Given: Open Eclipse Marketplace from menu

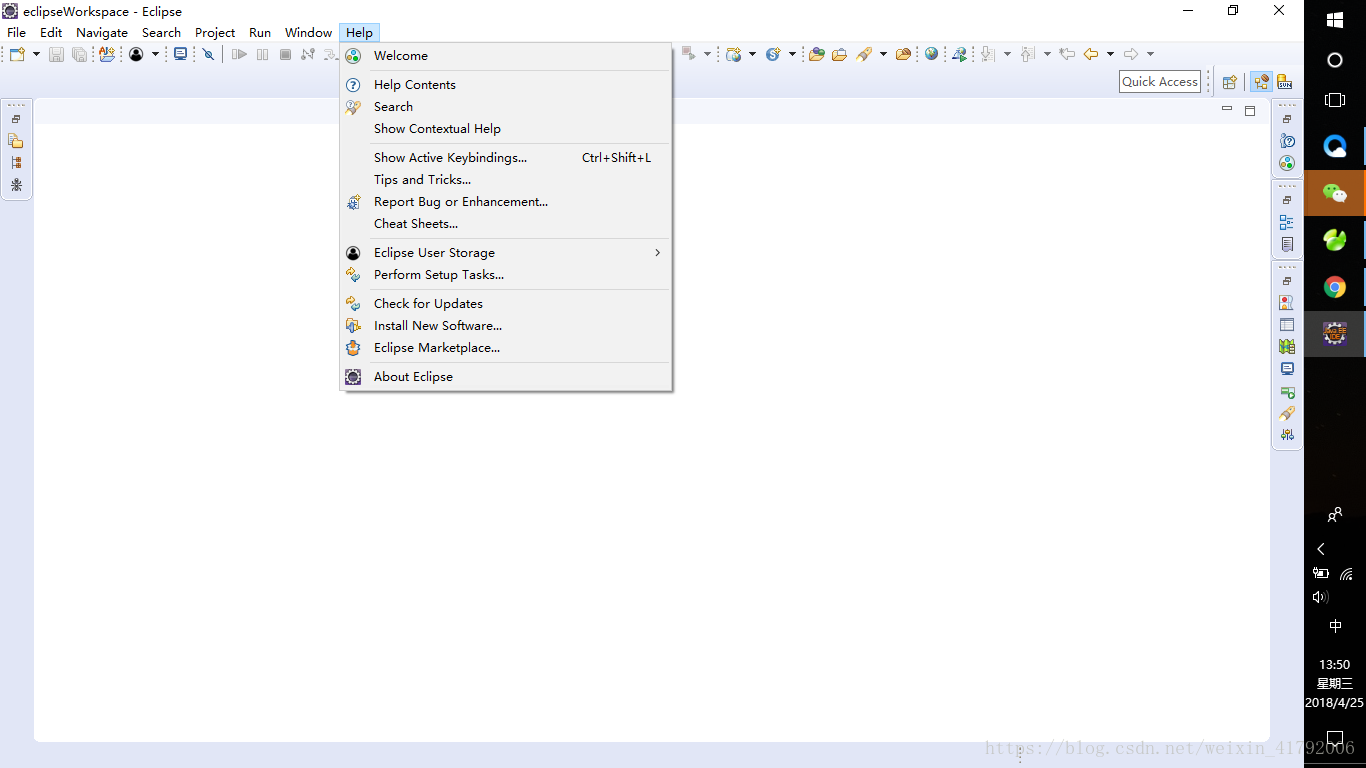Looking at the screenshot, I should (x=506, y=348).
